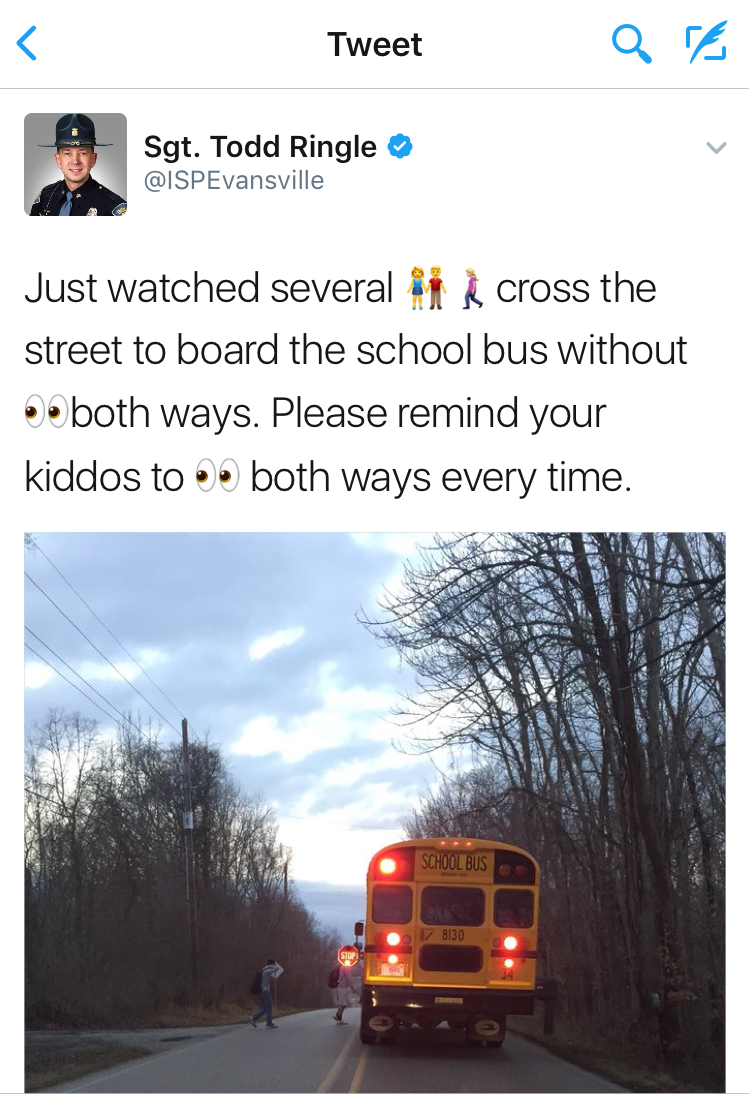Select the tweet text about crossing the street
749x1101 pixels.
coord(356,381)
